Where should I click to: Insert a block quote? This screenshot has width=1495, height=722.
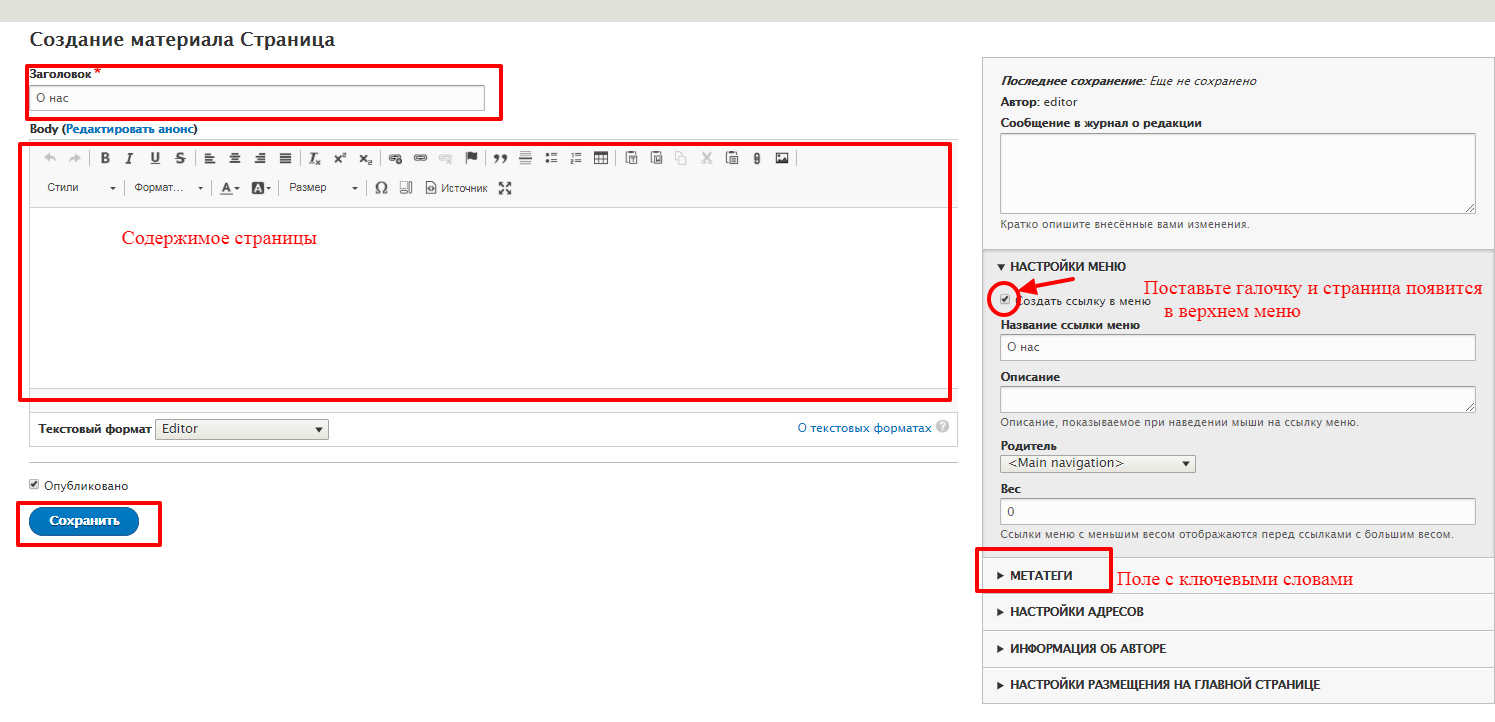[x=500, y=158]
